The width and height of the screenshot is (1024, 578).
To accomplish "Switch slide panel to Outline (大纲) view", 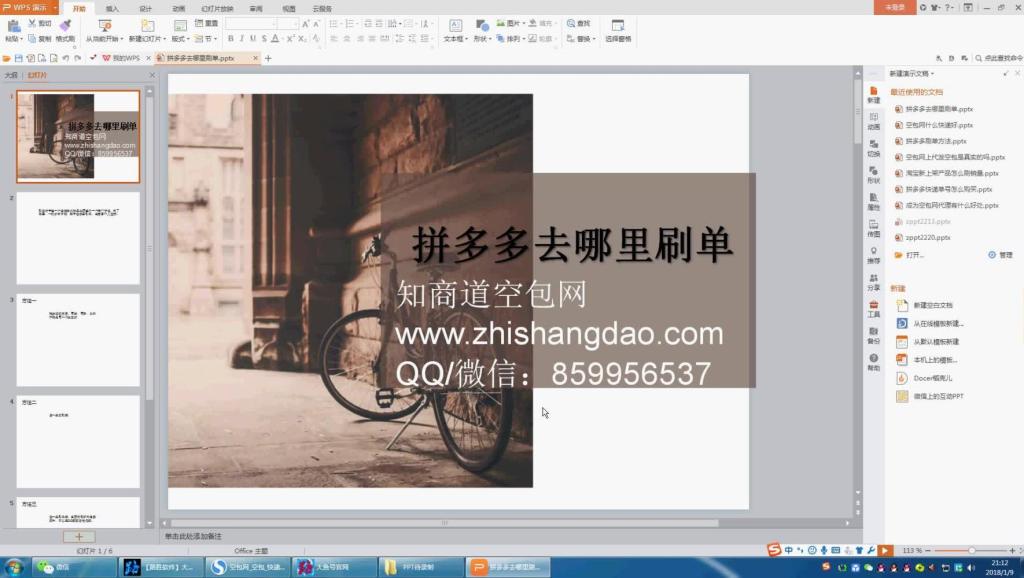I will click(x=11, y=75).
